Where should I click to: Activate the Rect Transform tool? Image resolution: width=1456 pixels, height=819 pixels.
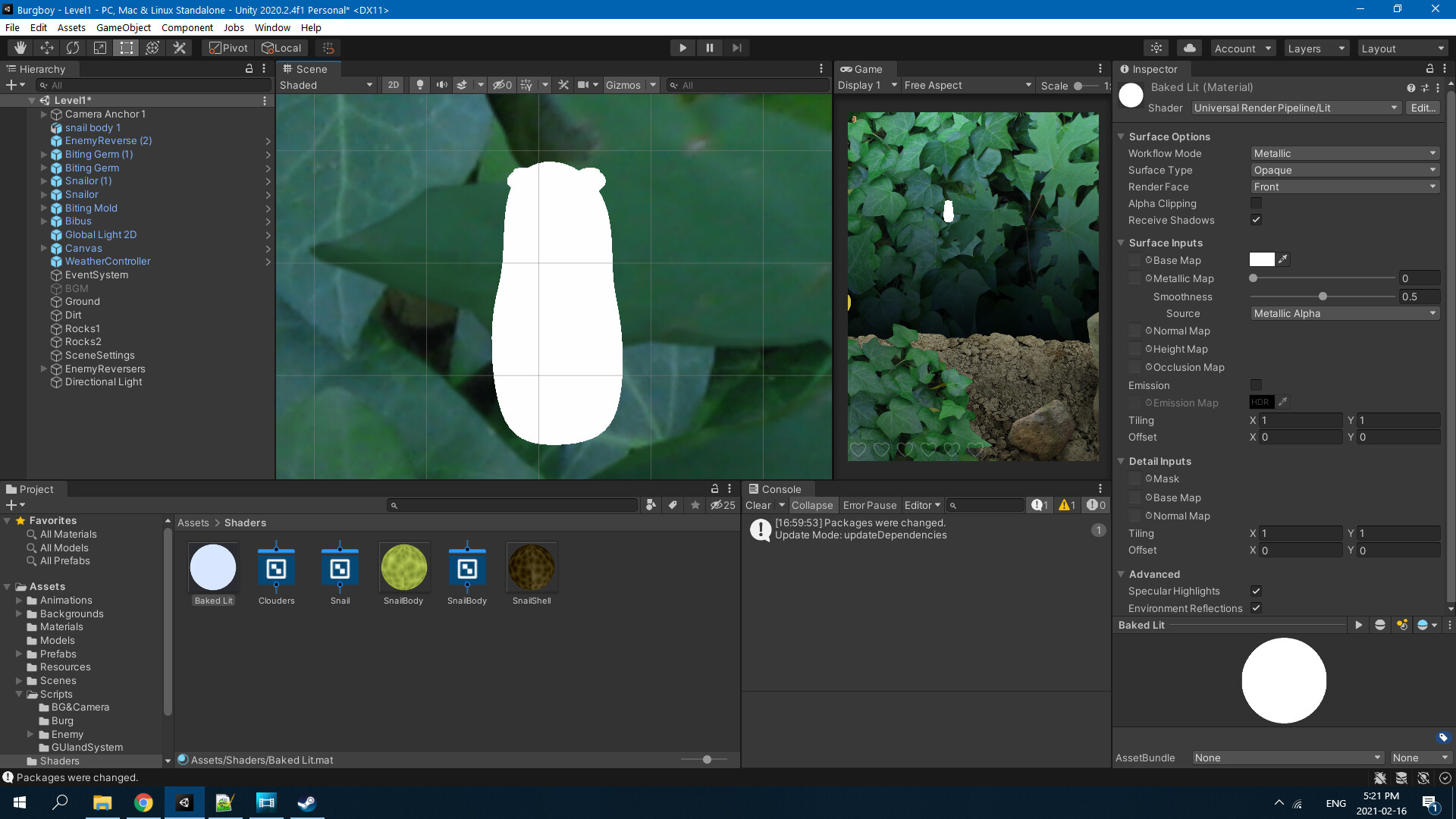tap(125, 47)
